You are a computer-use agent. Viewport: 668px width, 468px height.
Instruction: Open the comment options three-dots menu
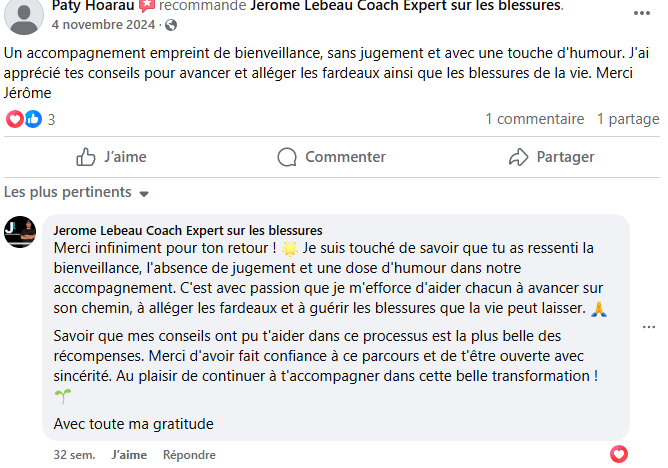[649, 327]
